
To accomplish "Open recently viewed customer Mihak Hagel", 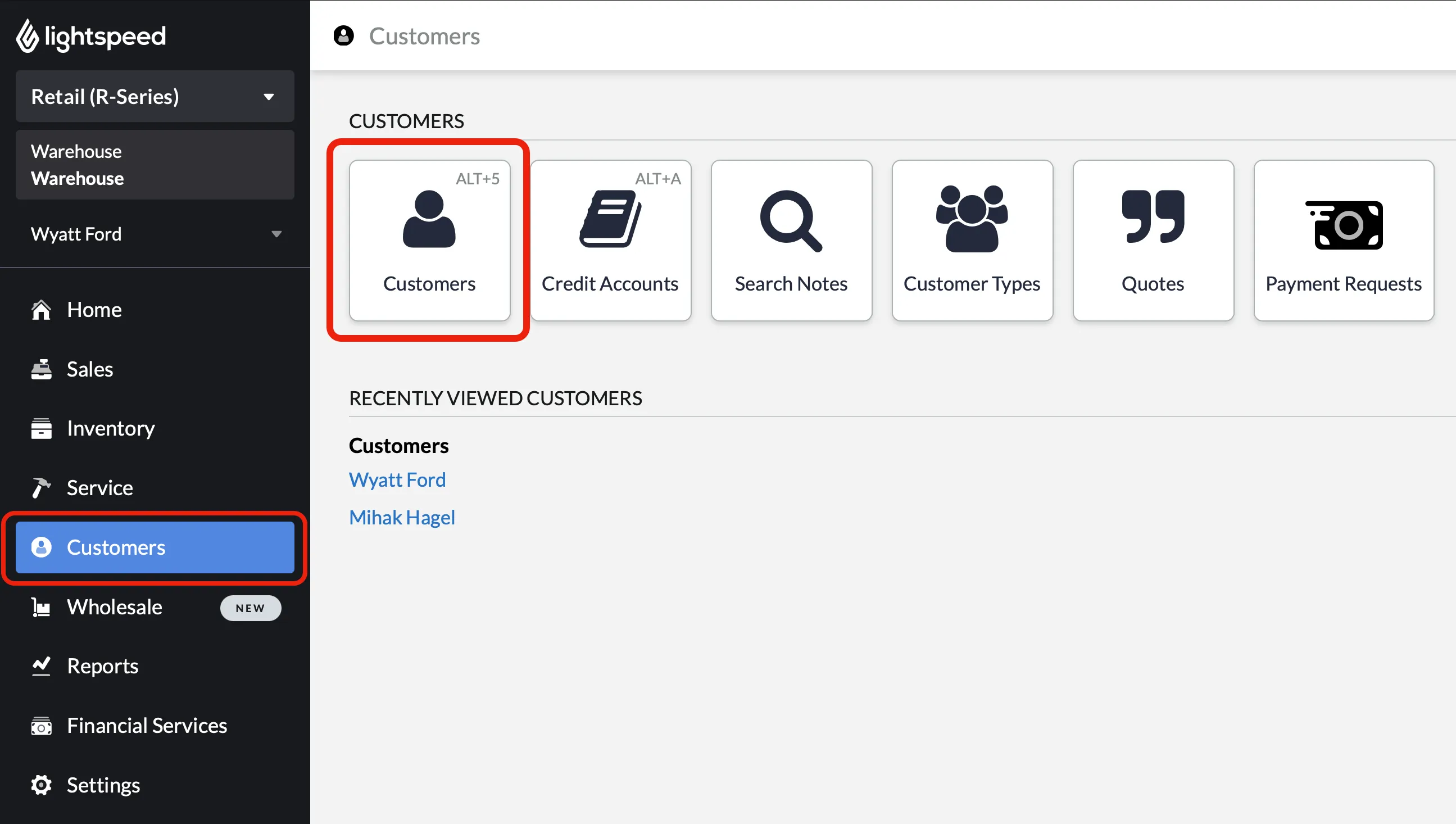I will (x=402, y=518).
